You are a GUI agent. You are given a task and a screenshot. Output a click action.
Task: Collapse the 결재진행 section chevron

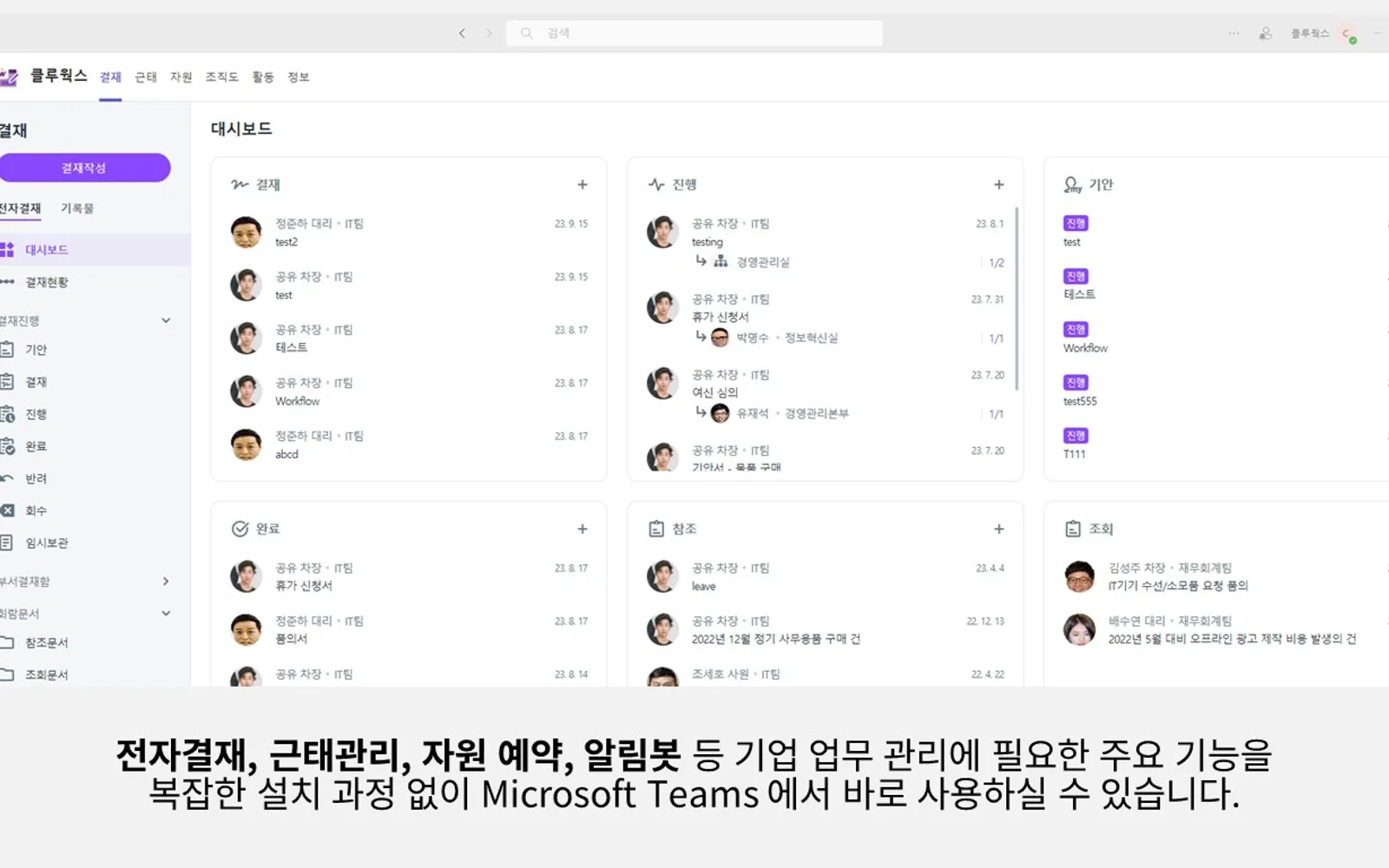(x=166, y=320)
